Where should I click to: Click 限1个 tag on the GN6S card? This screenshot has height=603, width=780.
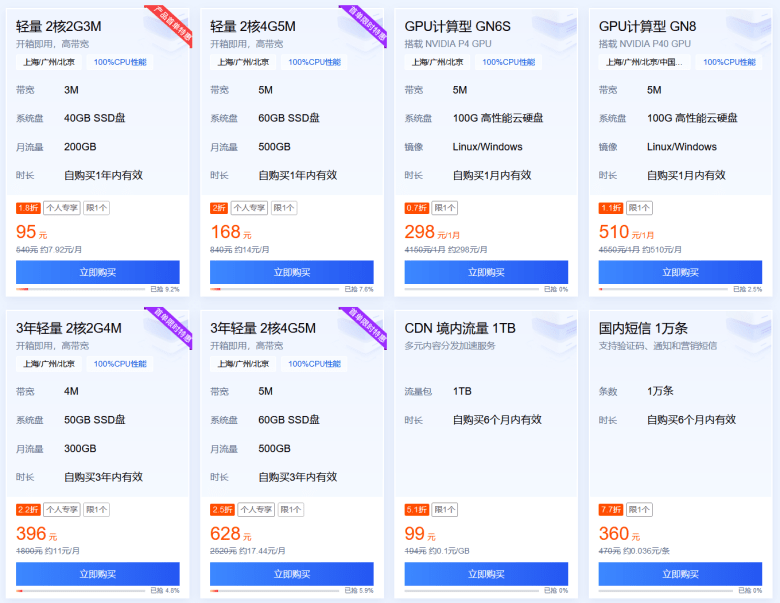445,208
